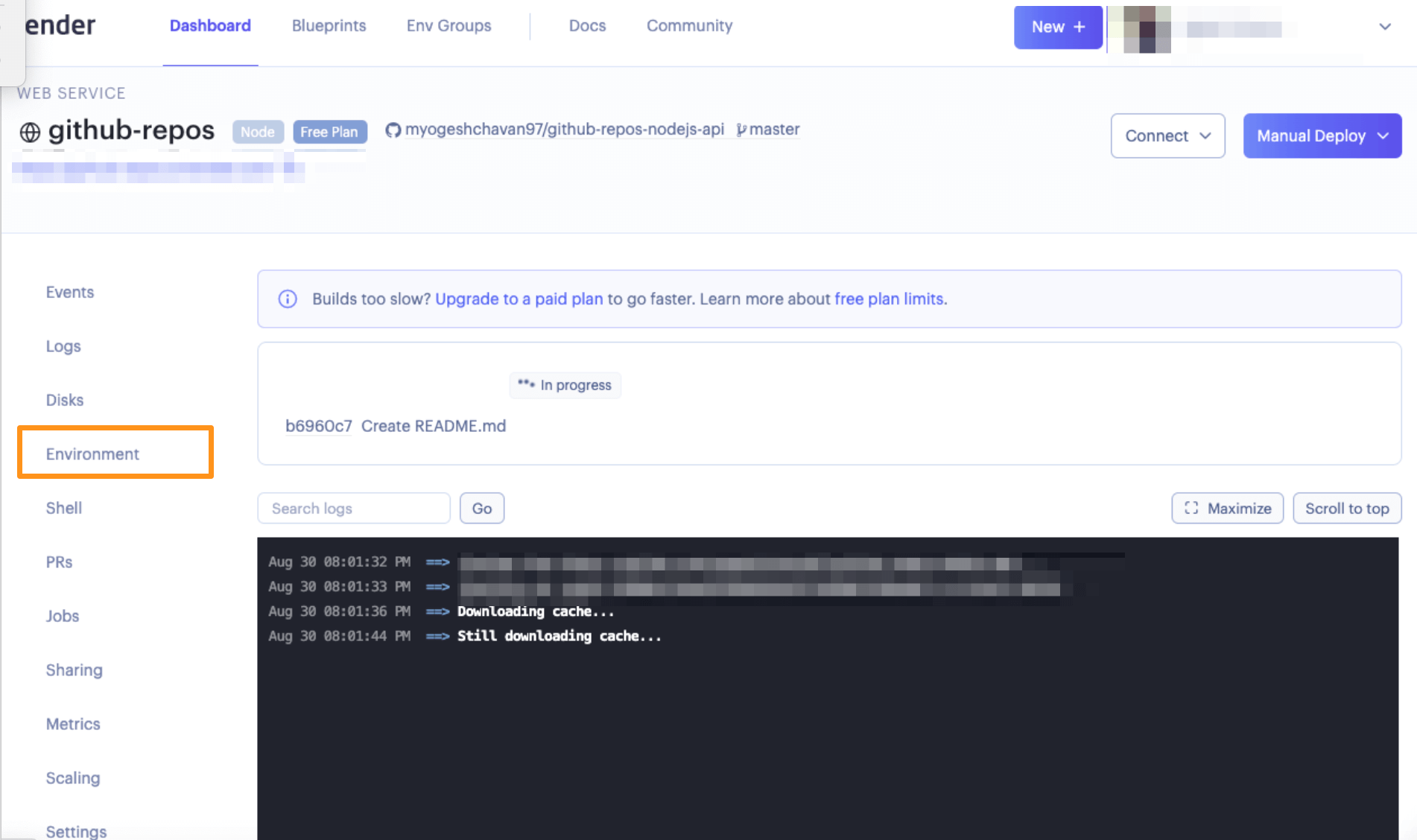Screen dimensions: 1417x840
Task: Click the GitHub logo icon before repo name
Action: [x=393, y=130]
